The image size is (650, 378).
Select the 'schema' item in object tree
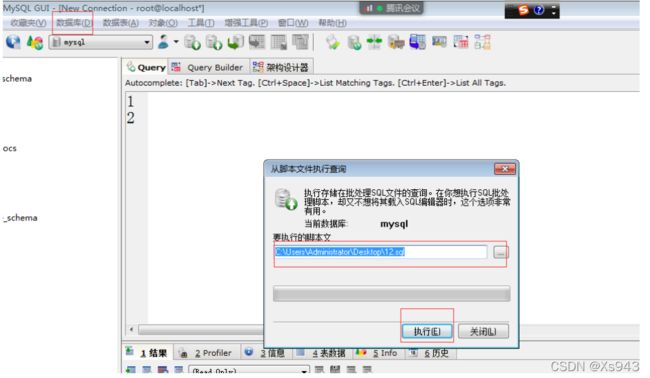tap(17, 78)
